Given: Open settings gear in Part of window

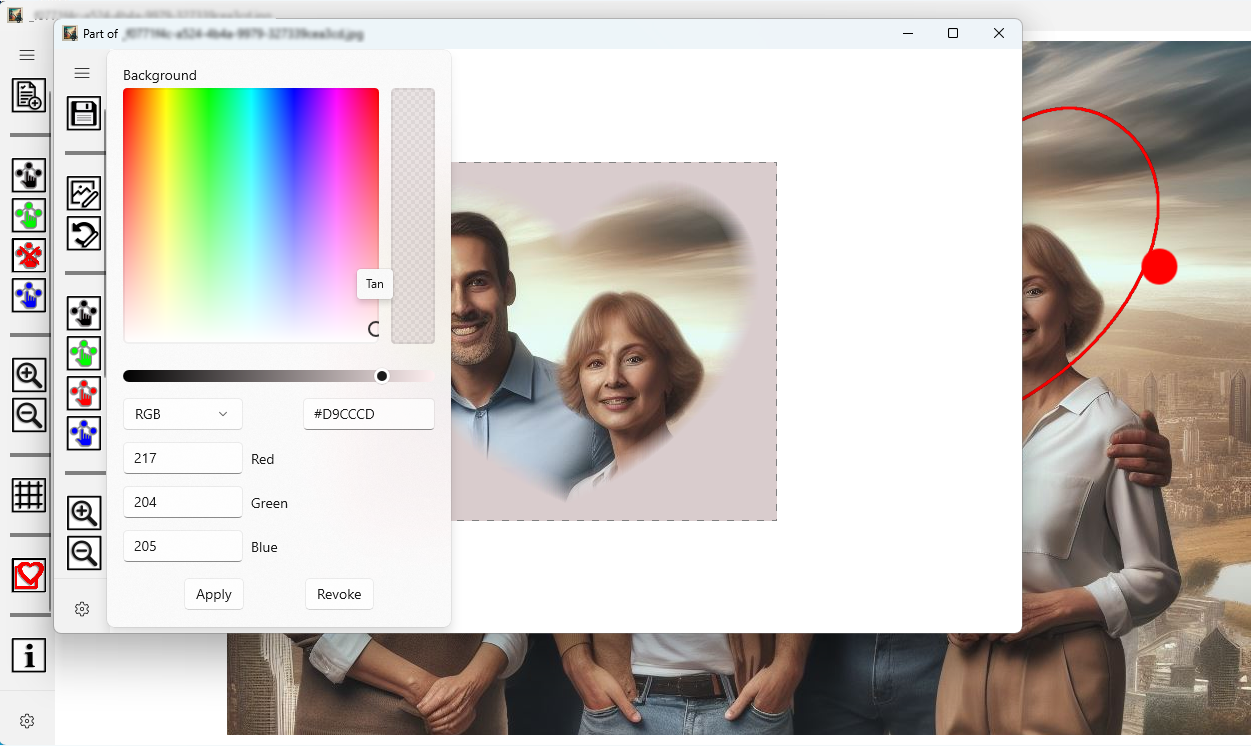Looking at the screenshot, I should 82,609.
